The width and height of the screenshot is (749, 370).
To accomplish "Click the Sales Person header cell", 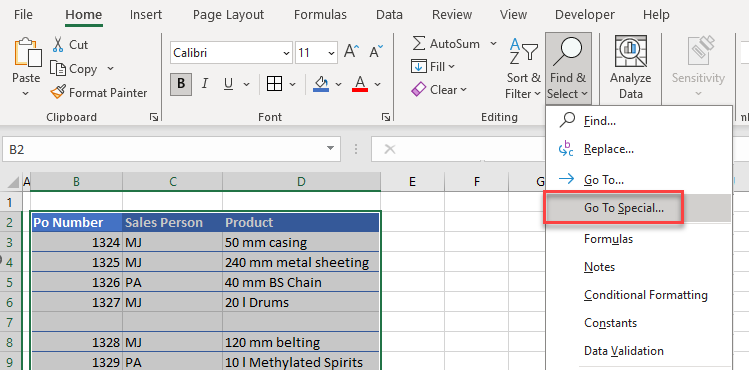I will point(172,222).
